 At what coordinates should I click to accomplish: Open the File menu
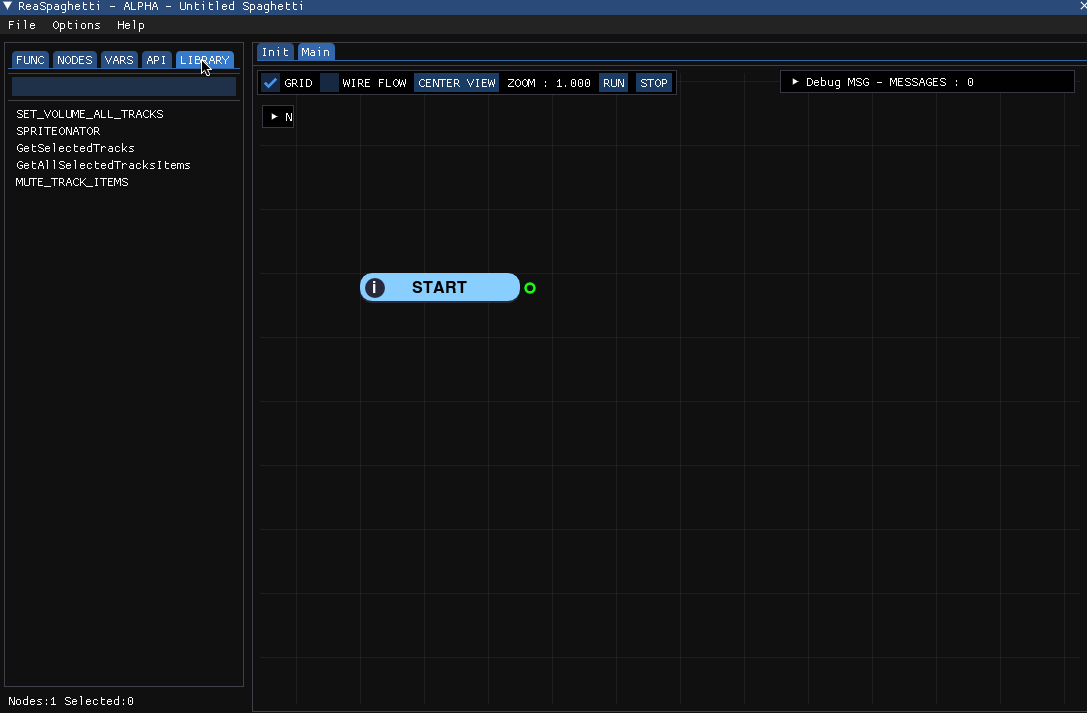point(21,25)
